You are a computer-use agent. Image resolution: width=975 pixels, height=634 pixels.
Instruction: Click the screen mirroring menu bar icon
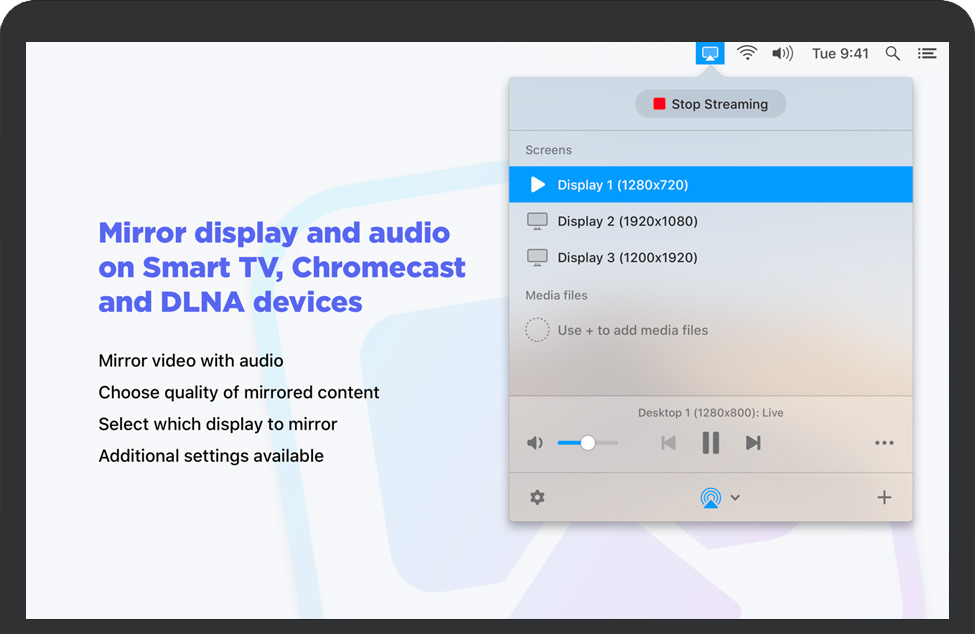click(710, 53)
